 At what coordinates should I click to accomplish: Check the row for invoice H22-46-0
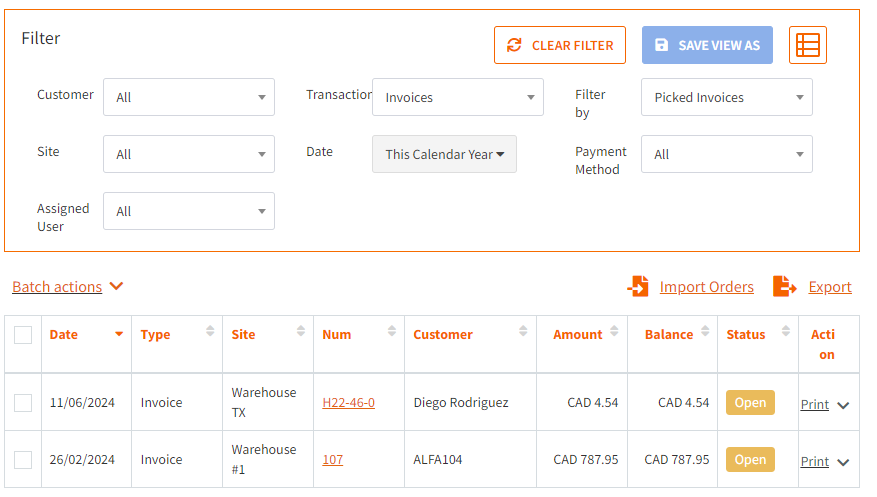23,403
